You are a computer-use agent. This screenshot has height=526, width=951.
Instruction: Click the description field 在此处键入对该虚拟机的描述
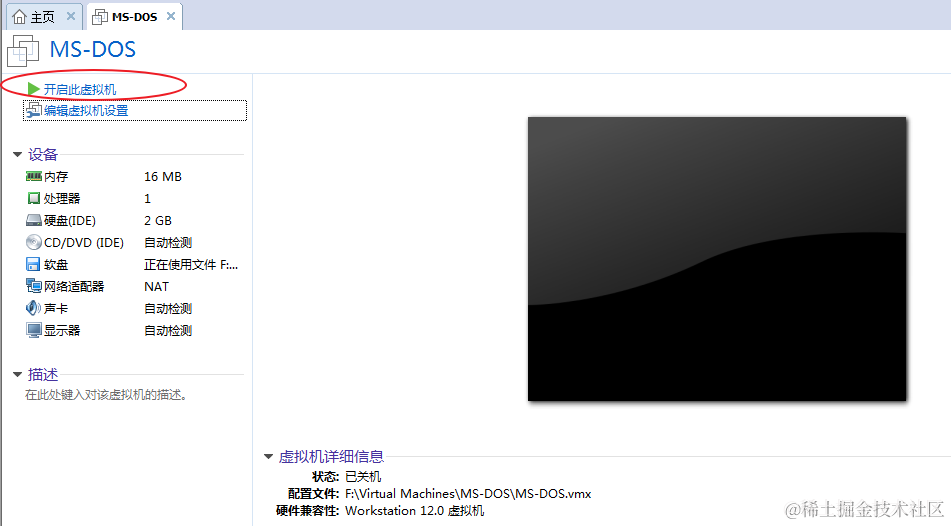click(x=106, y=395)
